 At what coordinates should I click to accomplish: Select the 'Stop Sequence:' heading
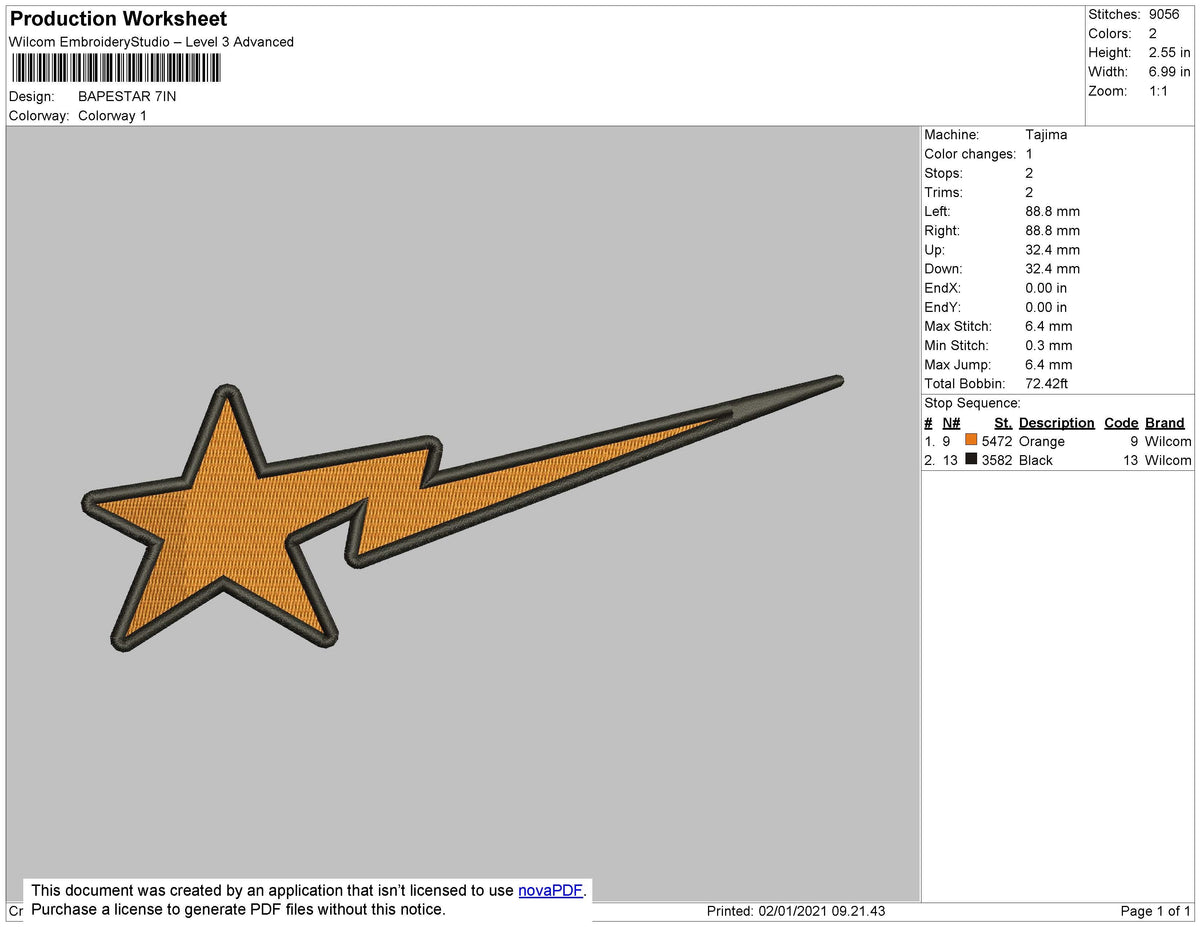click(972, 403)
